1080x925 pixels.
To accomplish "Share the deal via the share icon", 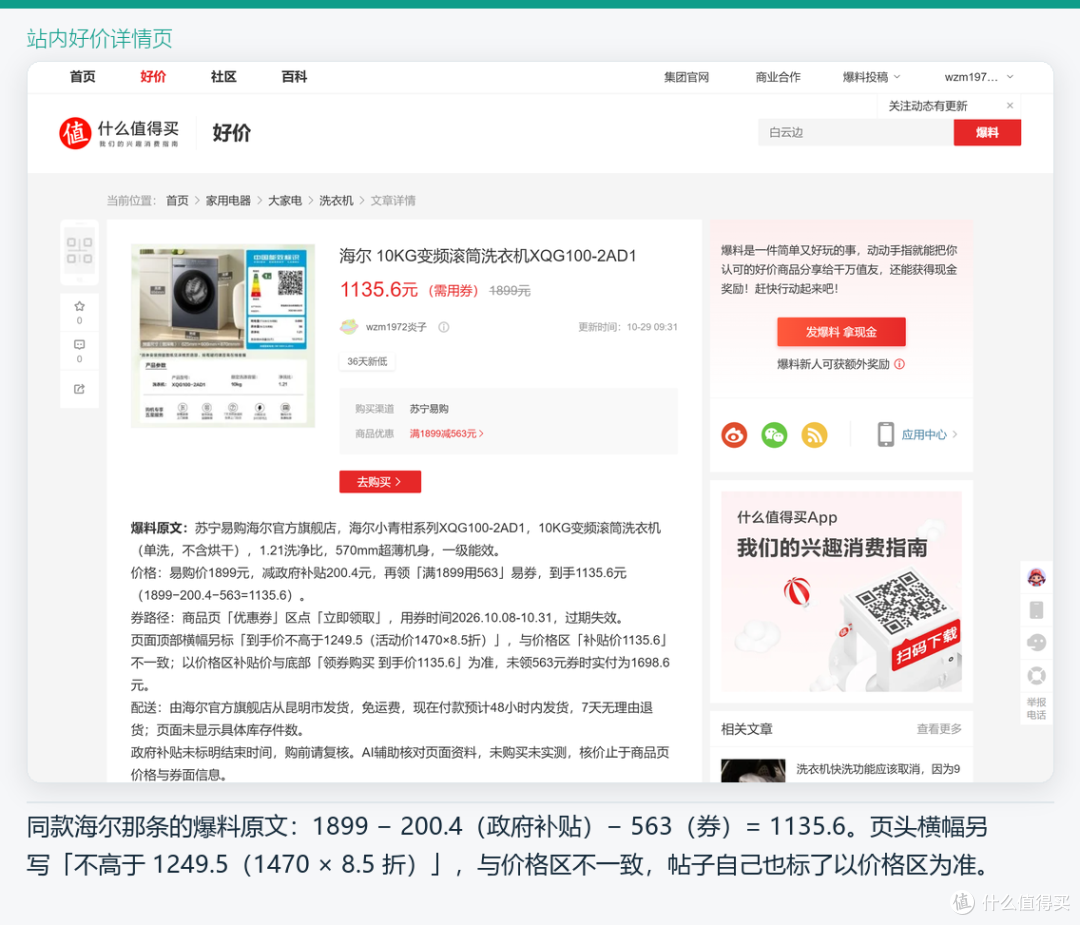I will click(x=79, y=389).
